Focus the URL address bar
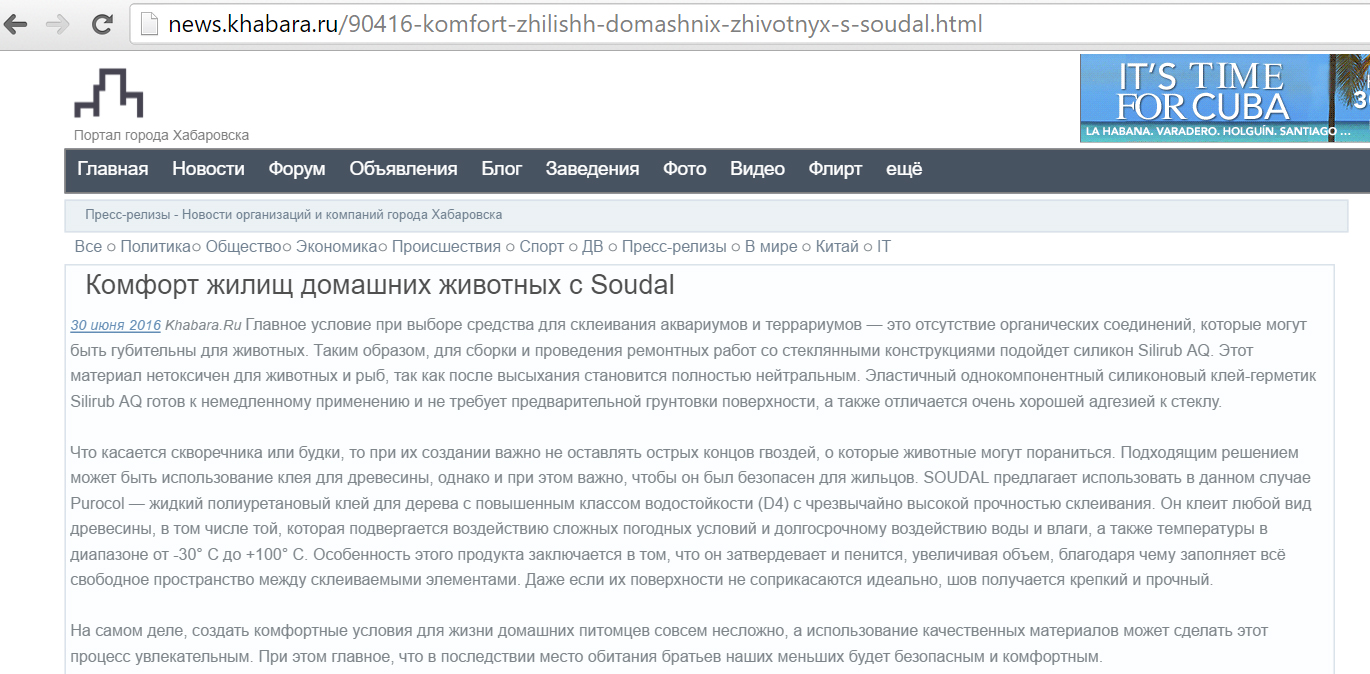 tap(750, 24)
